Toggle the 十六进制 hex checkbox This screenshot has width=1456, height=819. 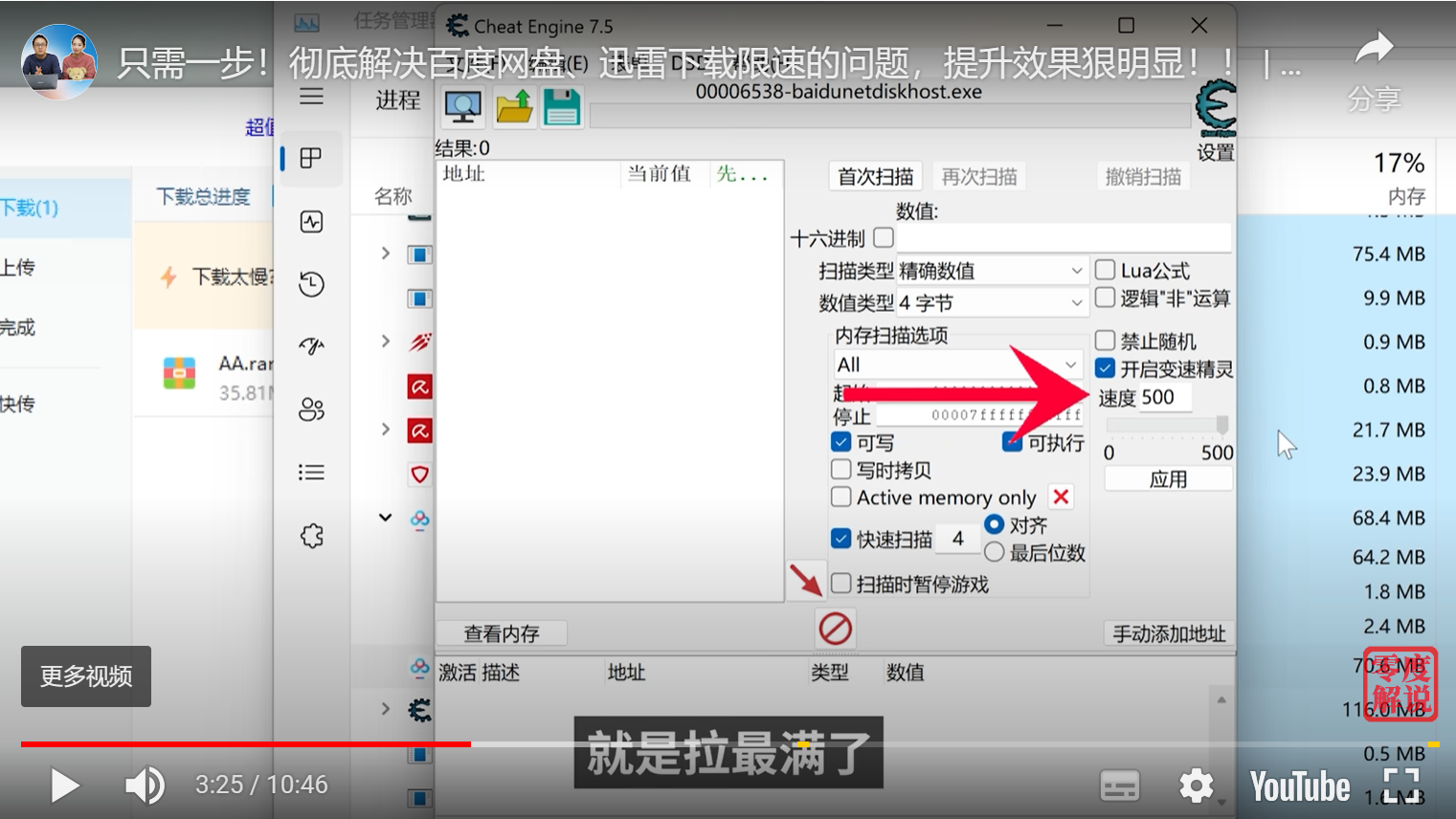pos(884,237)
